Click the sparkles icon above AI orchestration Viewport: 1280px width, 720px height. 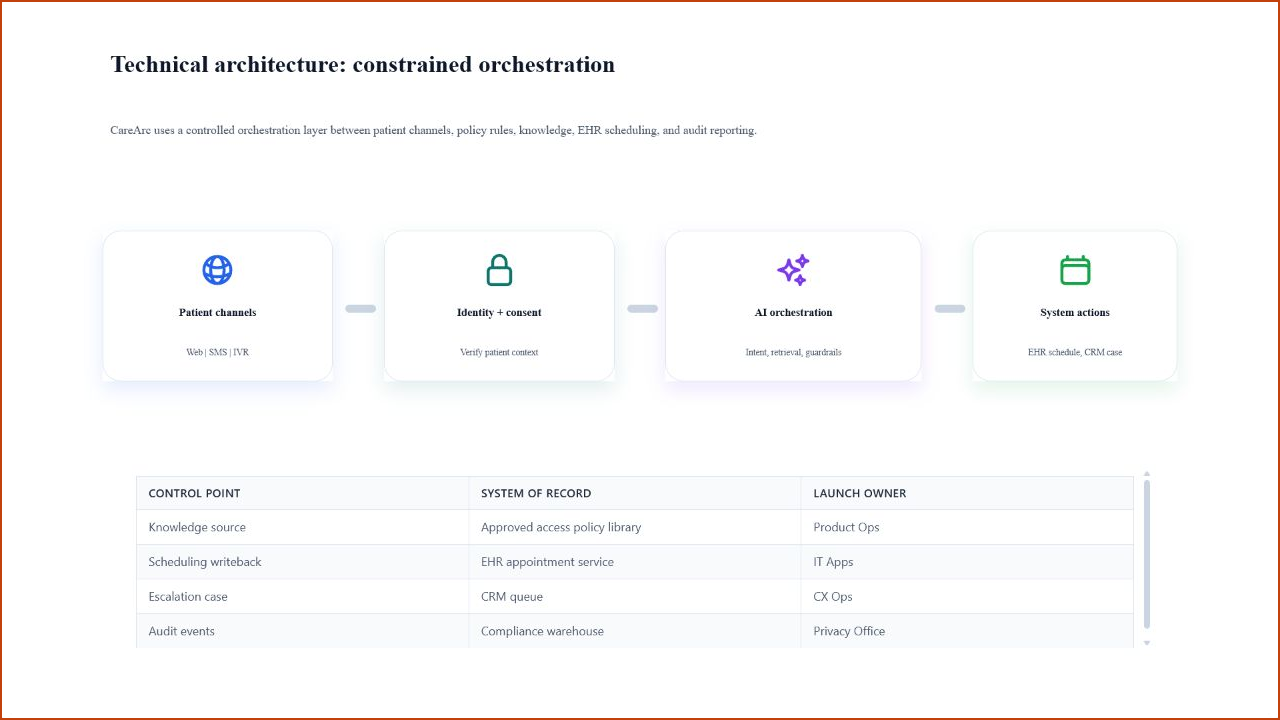coord(793,270)
